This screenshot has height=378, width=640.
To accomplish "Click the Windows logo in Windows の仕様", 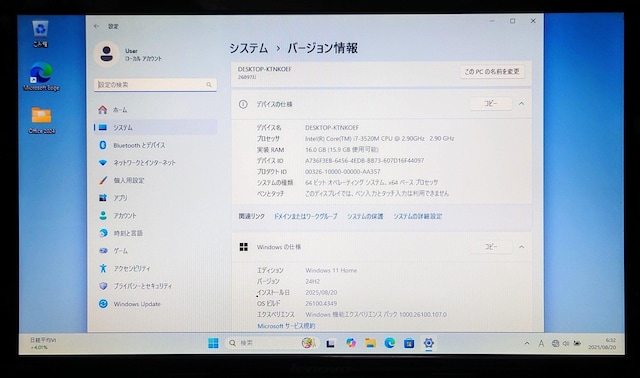I will (244, 247).
